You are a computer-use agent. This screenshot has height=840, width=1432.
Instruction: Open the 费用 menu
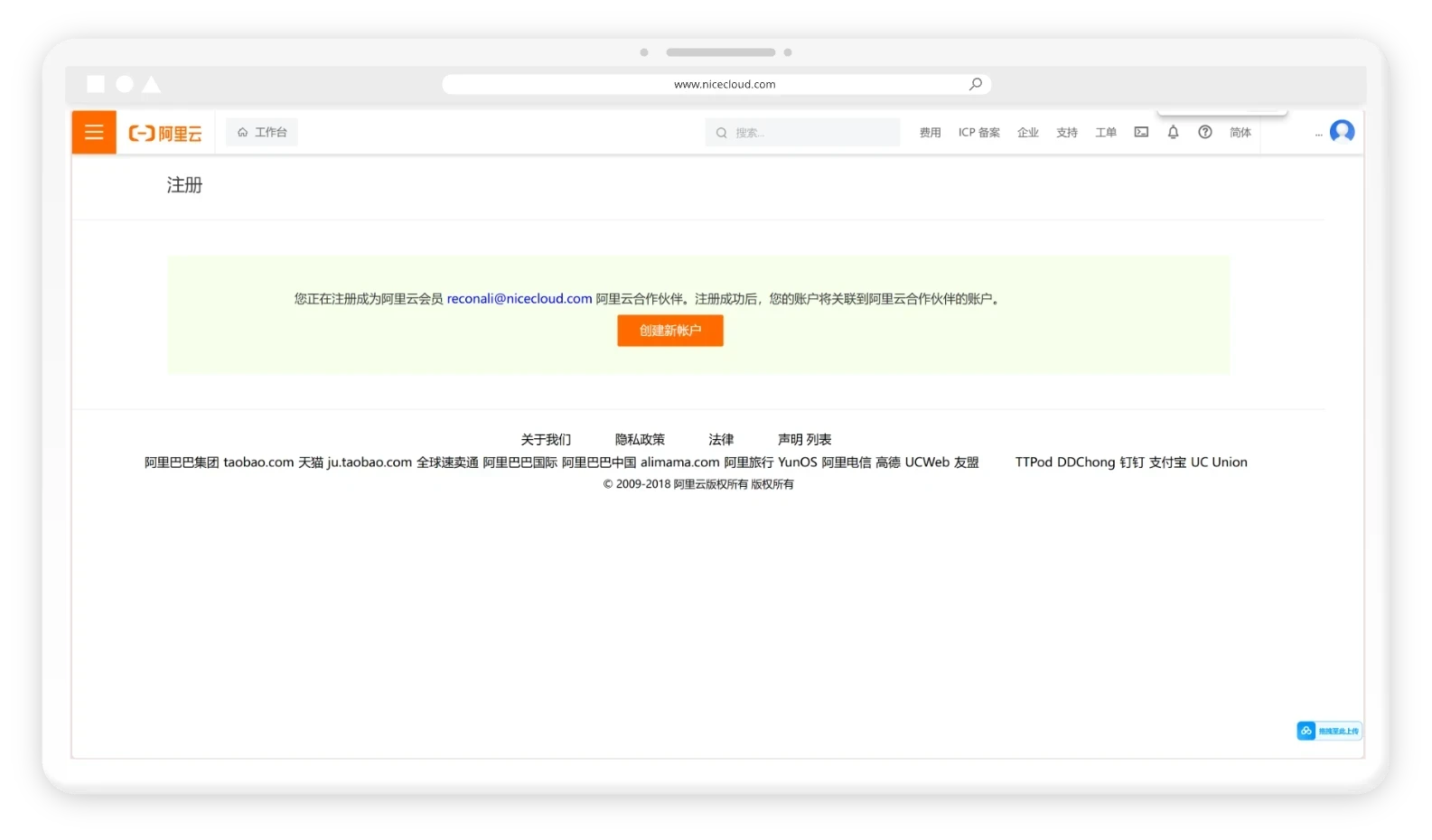930,133
